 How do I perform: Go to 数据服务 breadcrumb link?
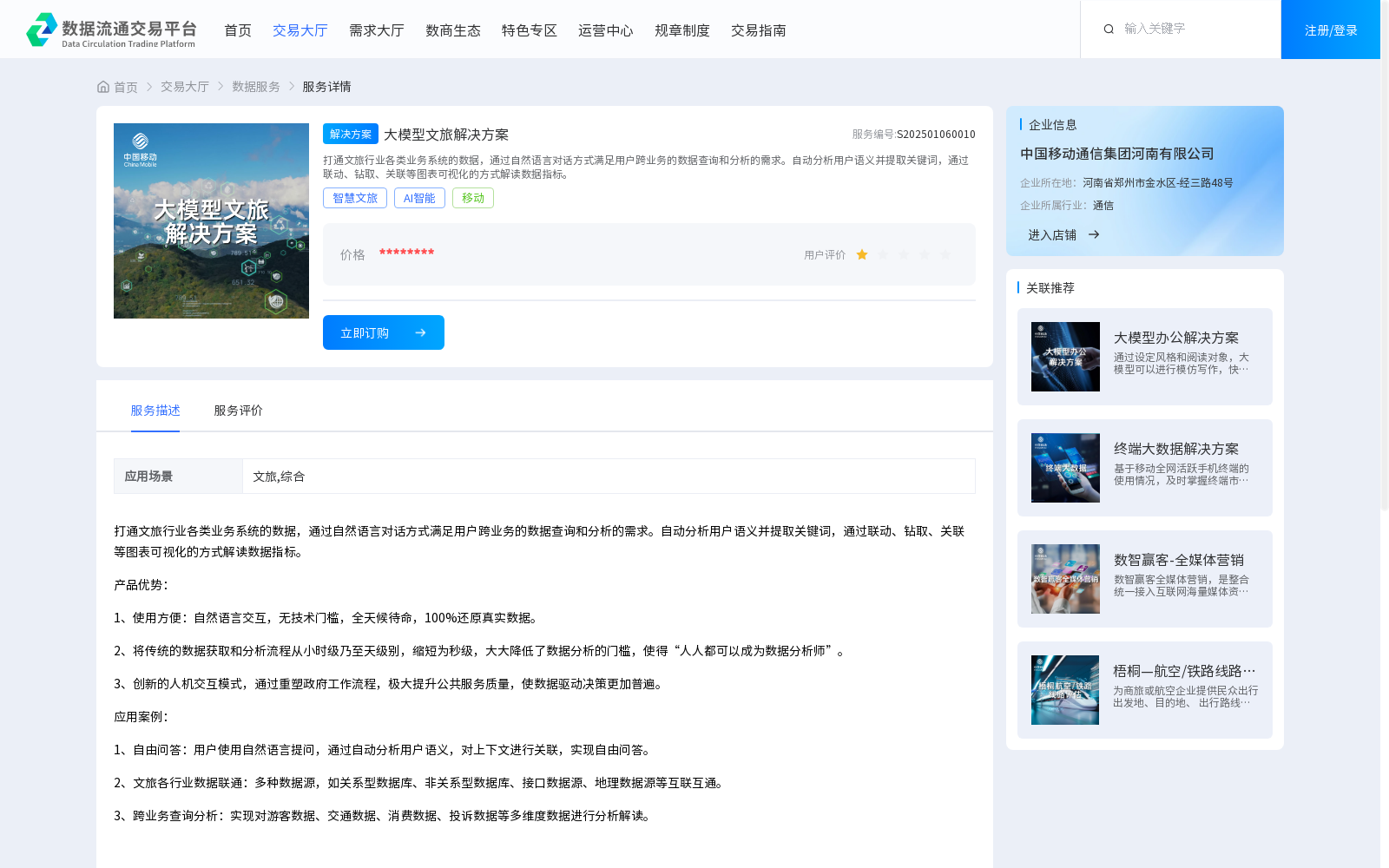[x=256, y=87]
